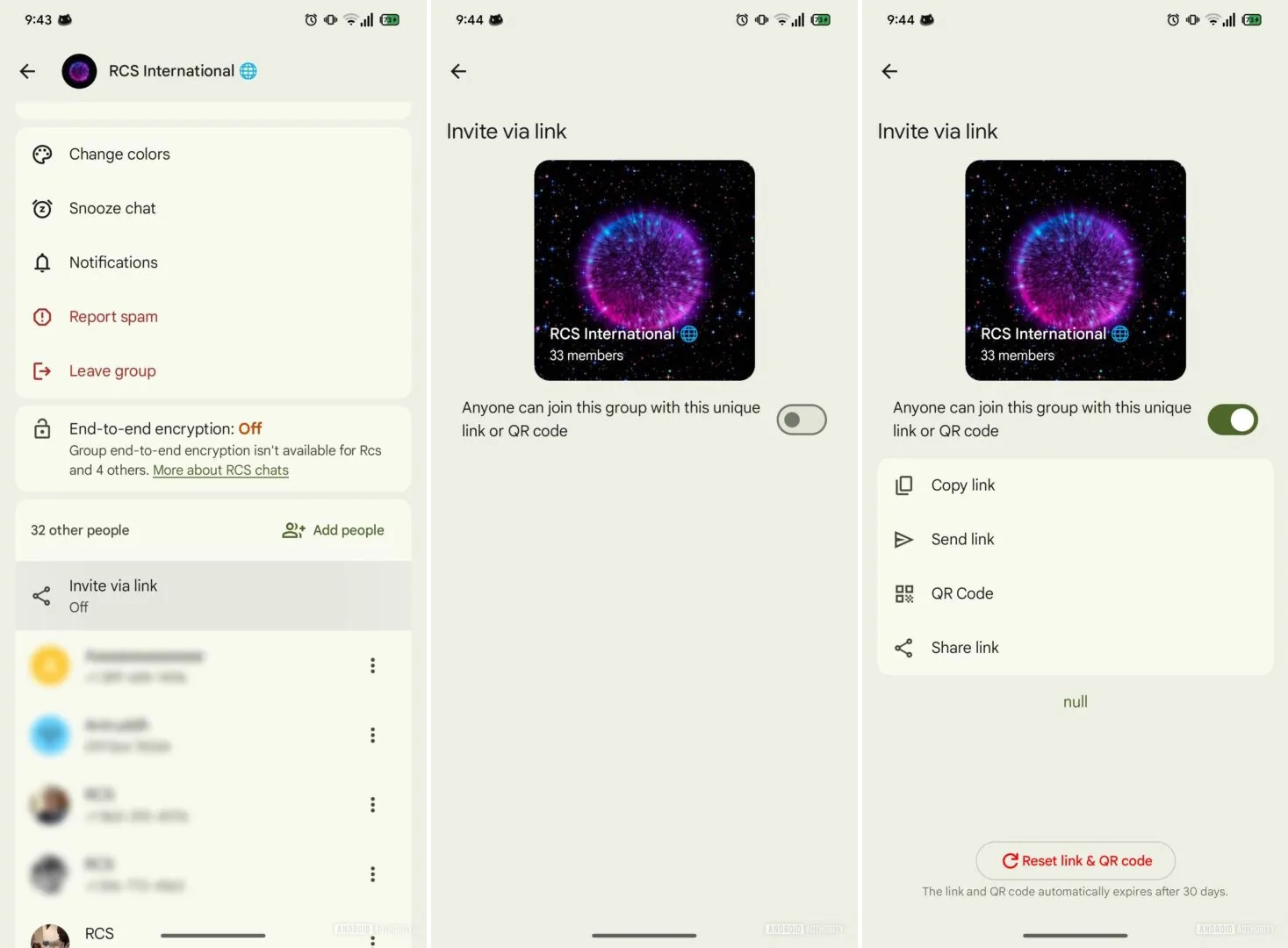1288x948 pixels.
Task: Enable the disabled invite link toggle
Action: pos(802,420)
